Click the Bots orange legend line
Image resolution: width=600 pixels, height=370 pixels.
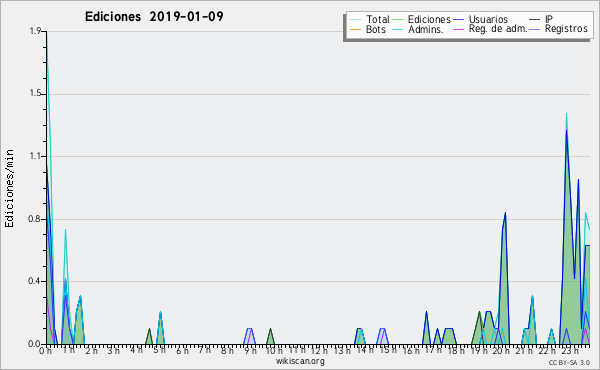(x=355, y=29)
